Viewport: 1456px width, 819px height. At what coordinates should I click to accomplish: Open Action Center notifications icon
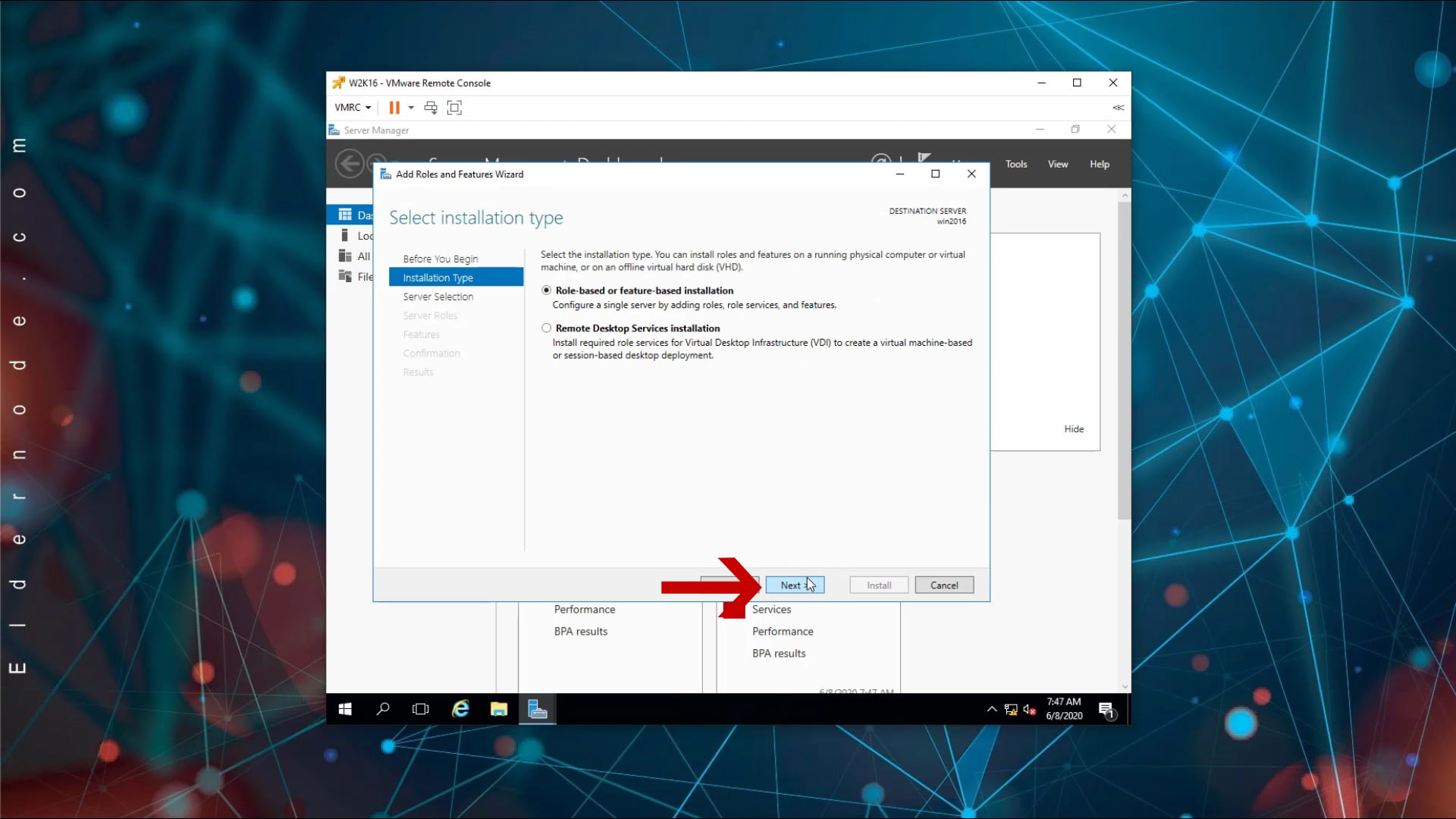click(x=1106, y=710)
